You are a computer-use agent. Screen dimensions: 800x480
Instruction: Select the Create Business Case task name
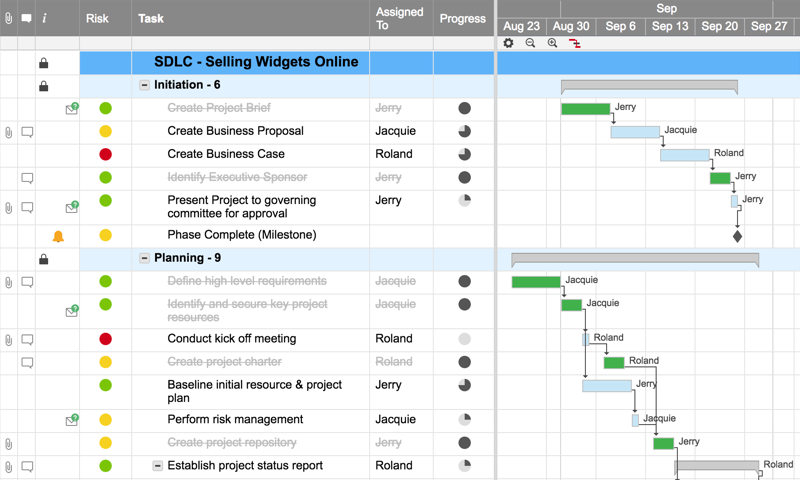pyautogui.click(x=226, y=154)
